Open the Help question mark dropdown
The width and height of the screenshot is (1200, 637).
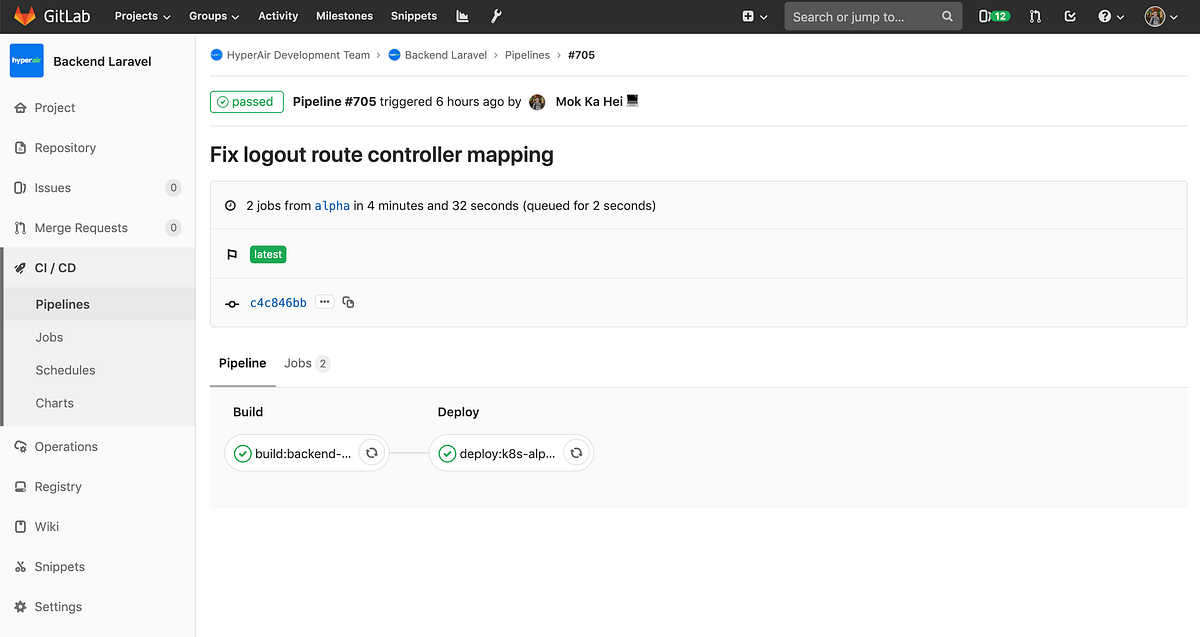tap(1111, 16)
